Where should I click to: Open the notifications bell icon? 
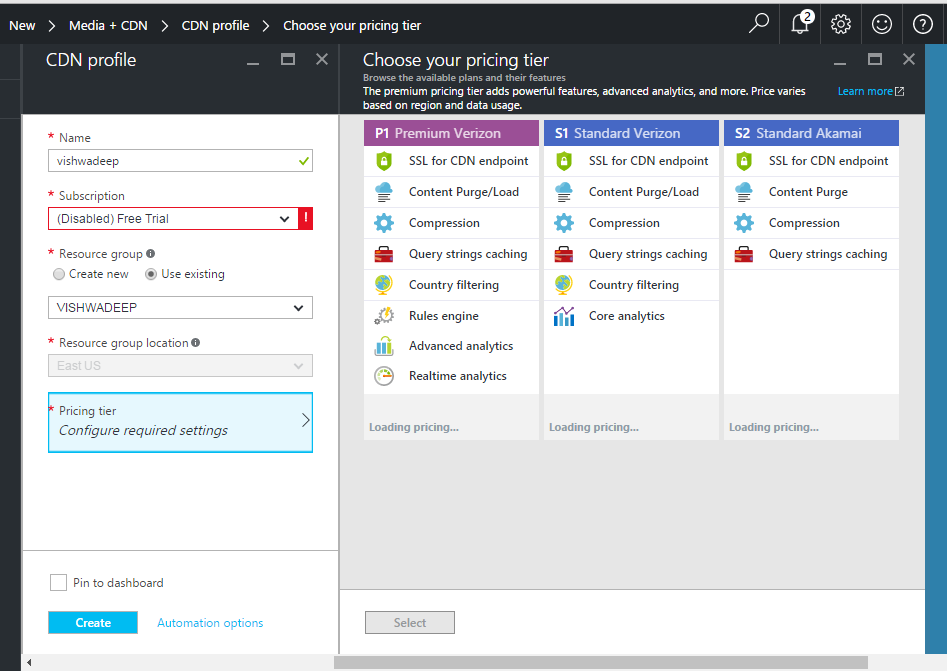pos(801,24)
